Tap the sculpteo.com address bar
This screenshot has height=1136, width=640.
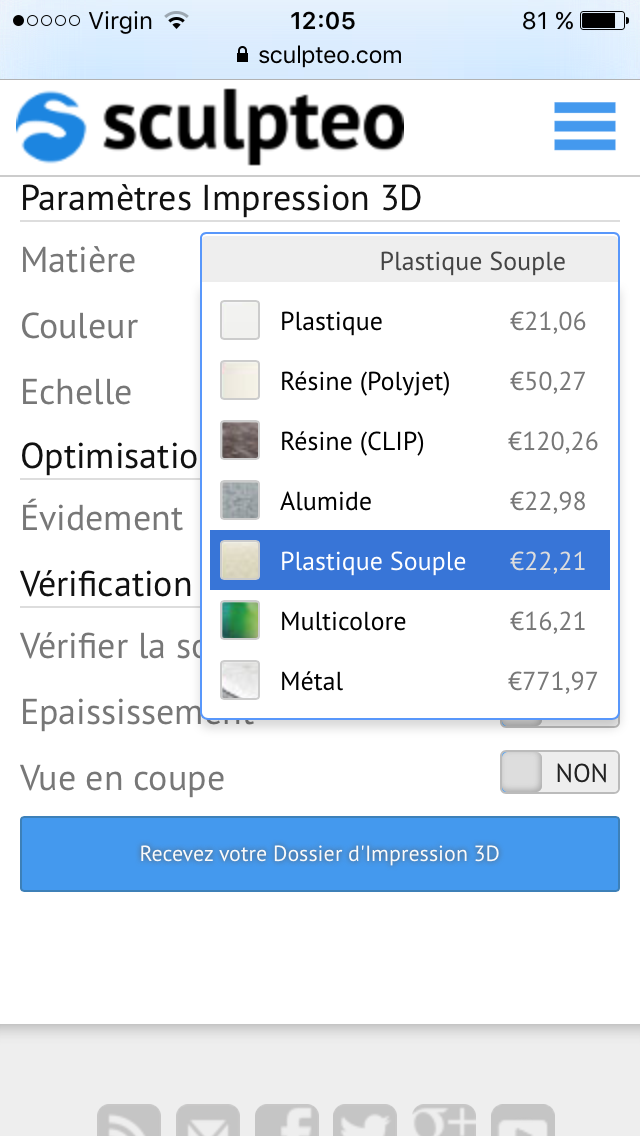[x=320, y=55]
